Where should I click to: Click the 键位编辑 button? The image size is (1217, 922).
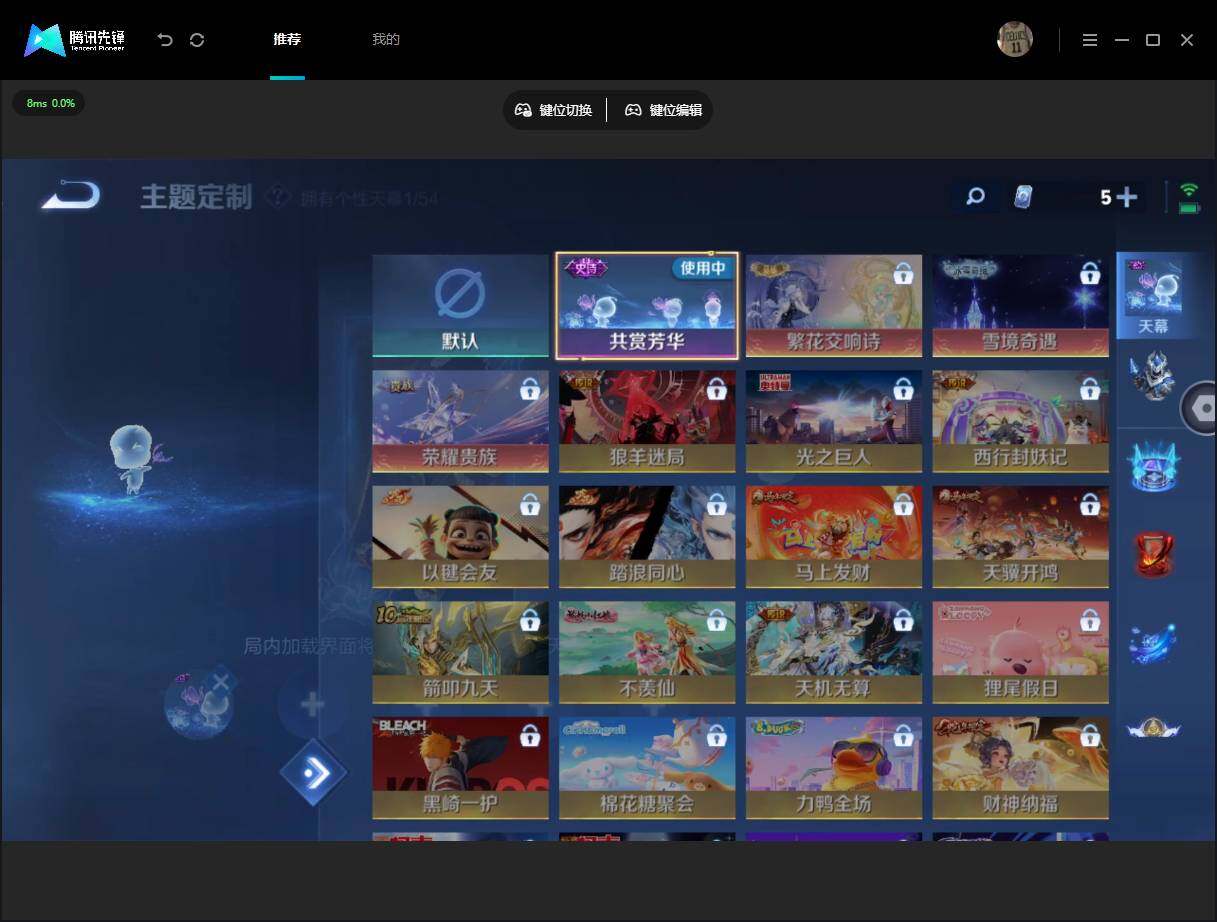coord(664,110)
